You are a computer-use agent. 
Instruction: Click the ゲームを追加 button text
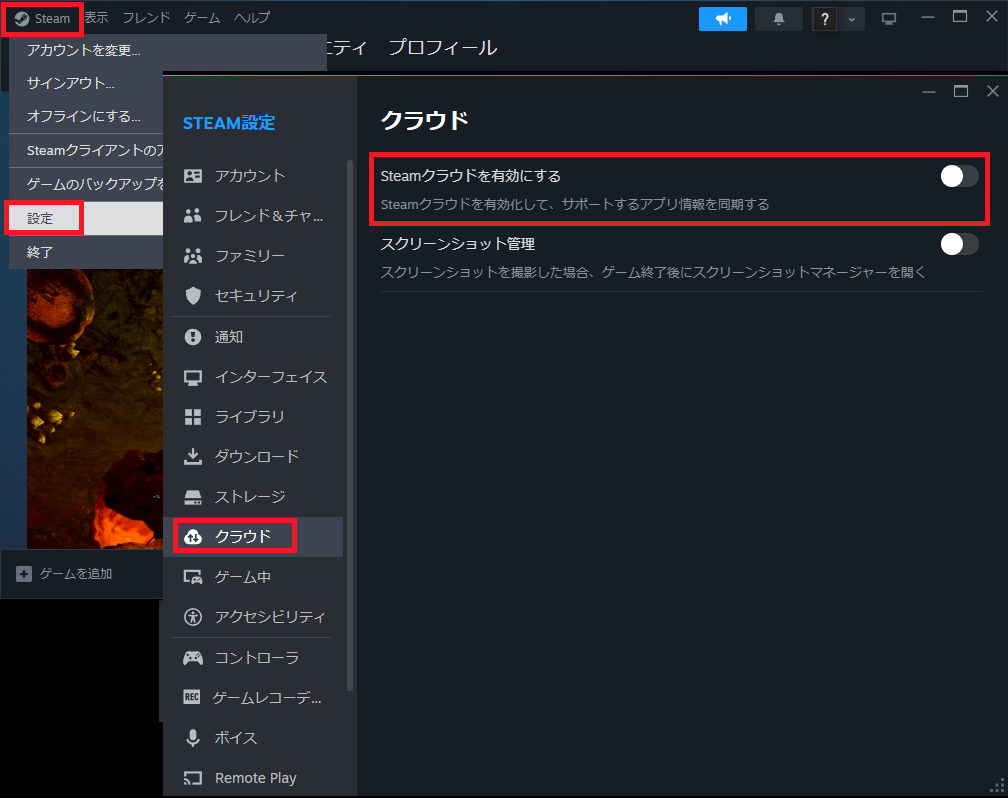click(76, 574)
